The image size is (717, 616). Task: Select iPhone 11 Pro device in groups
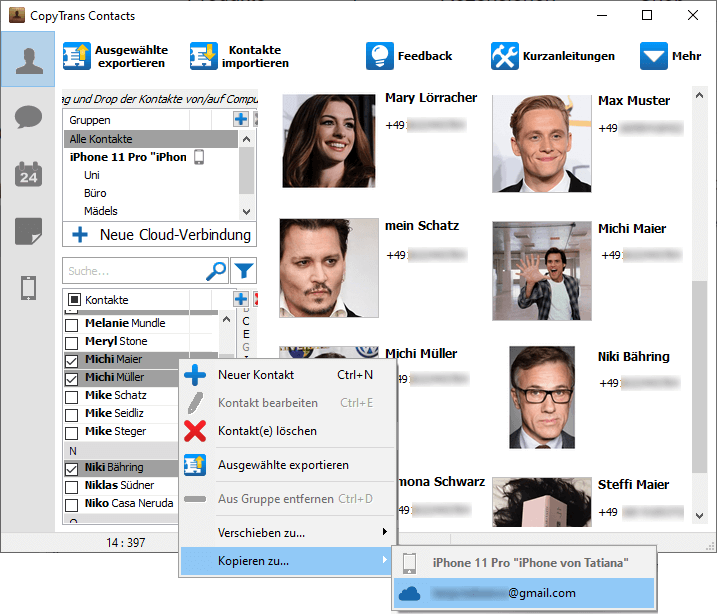click(136, 157)
